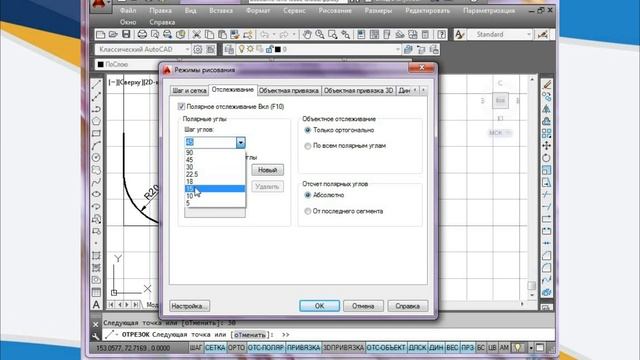Open the Layer Properties manager icon

[x=229, y=49]
